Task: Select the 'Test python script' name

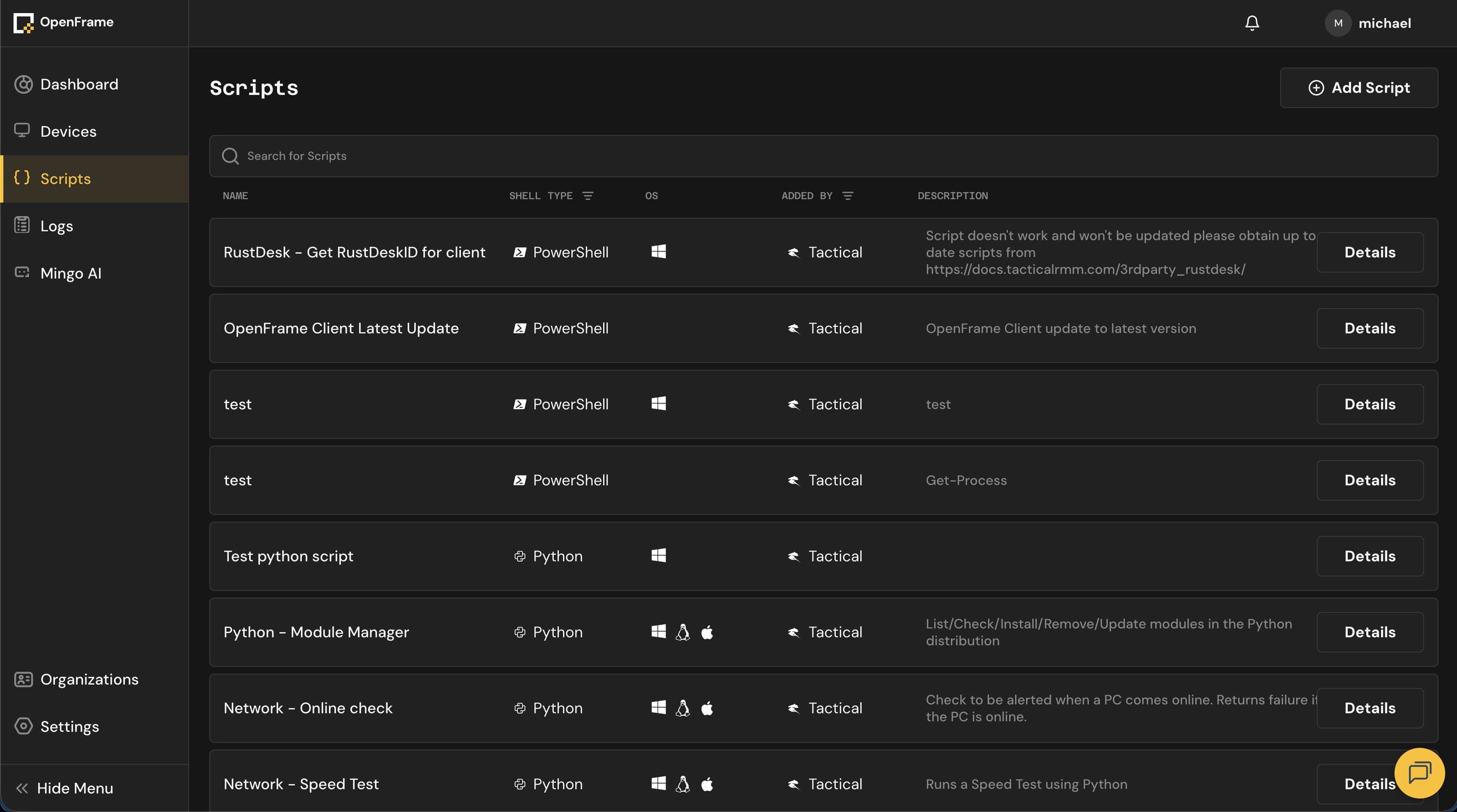Action: click(x=288, y=556)
